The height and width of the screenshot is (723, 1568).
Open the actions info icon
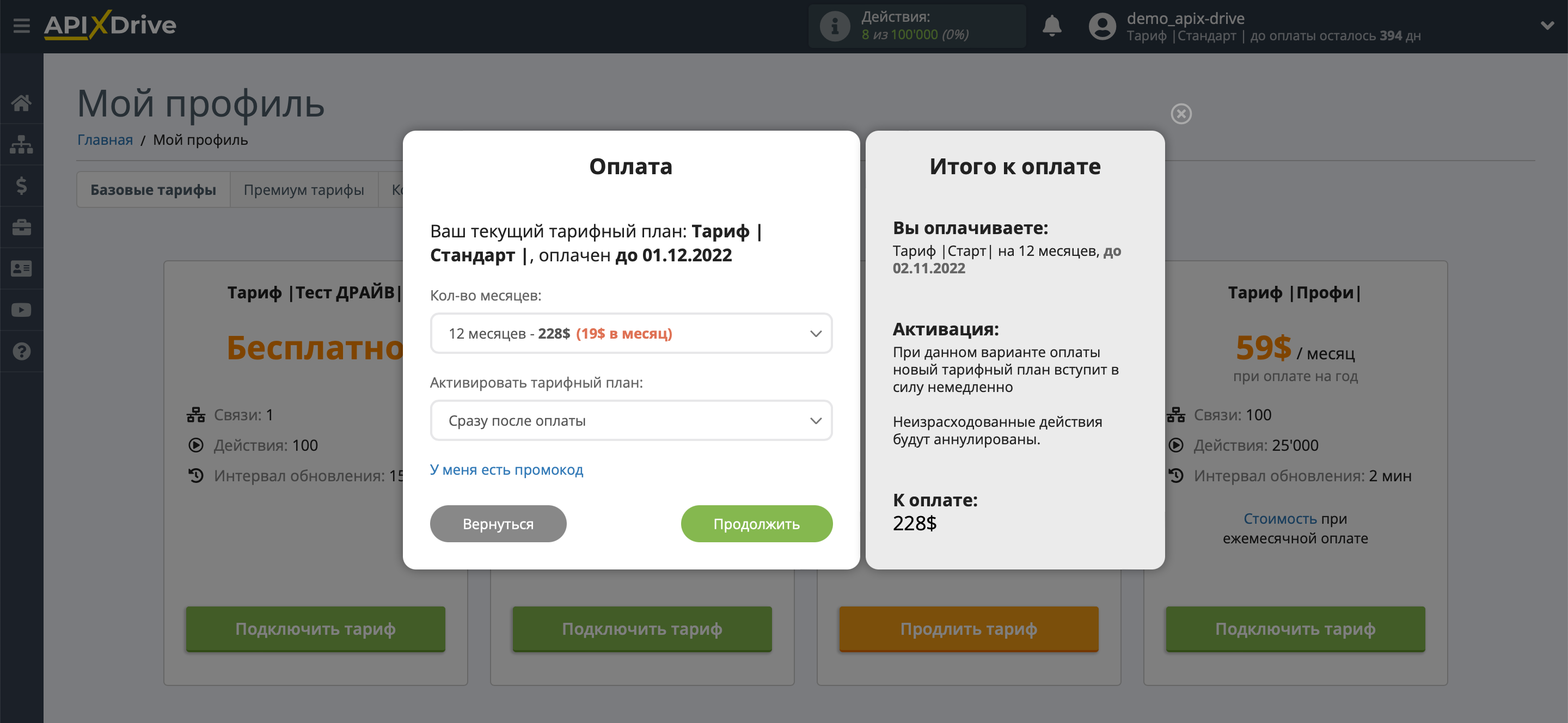pyautogui.click(x=835, y=26)
